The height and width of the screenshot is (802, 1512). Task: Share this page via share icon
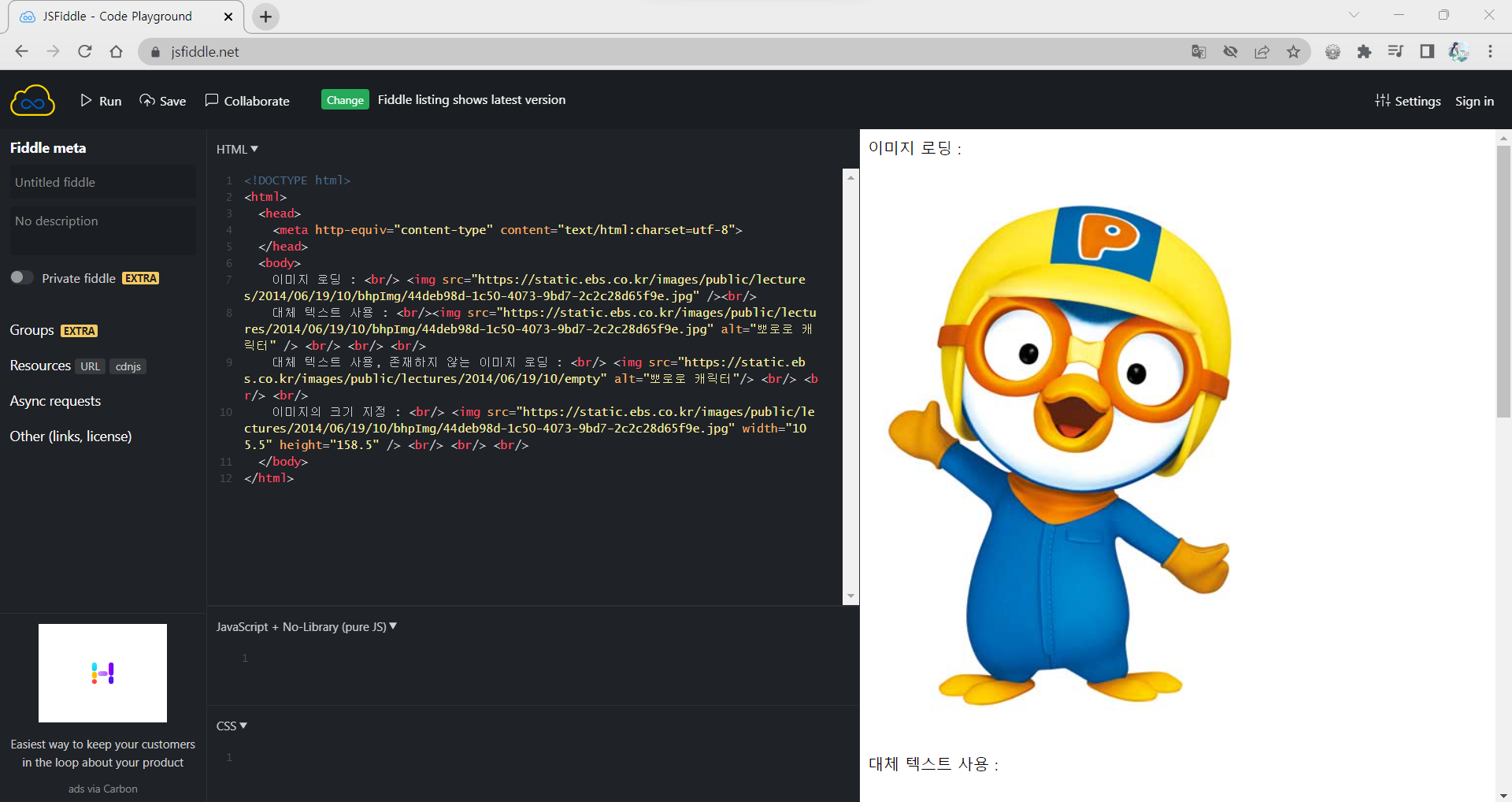pos(1262,51)
